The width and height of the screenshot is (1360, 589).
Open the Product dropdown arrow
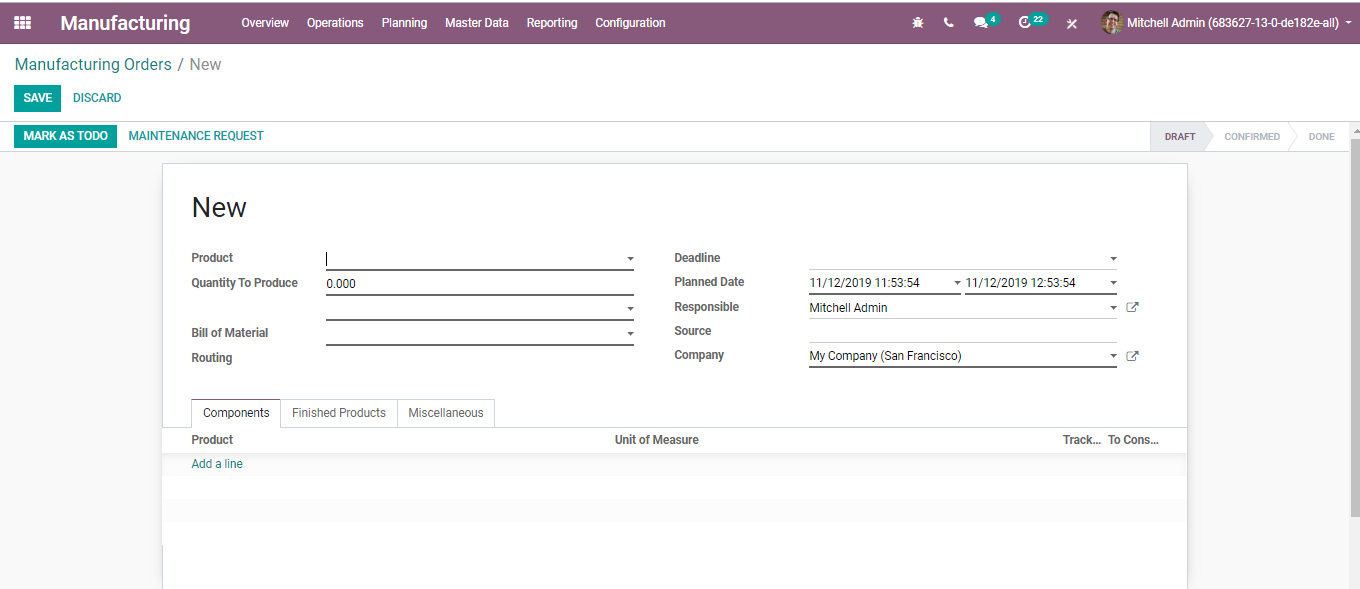tap(630, 259)
